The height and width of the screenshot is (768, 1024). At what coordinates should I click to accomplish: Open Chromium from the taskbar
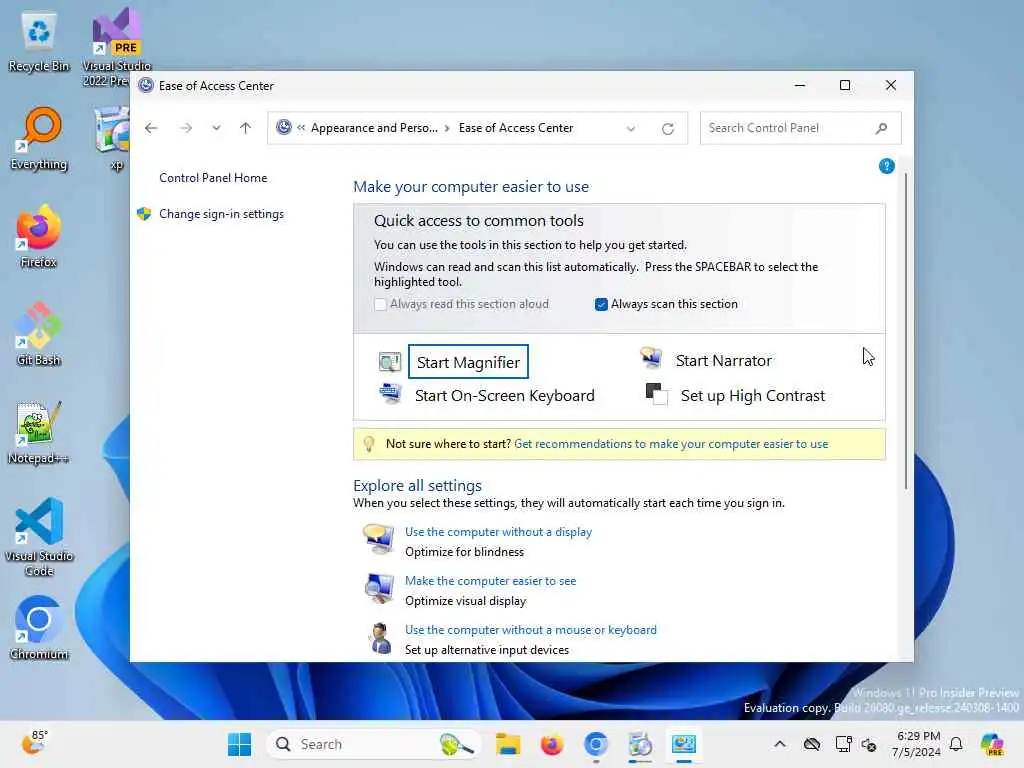(x=596, y=744)
